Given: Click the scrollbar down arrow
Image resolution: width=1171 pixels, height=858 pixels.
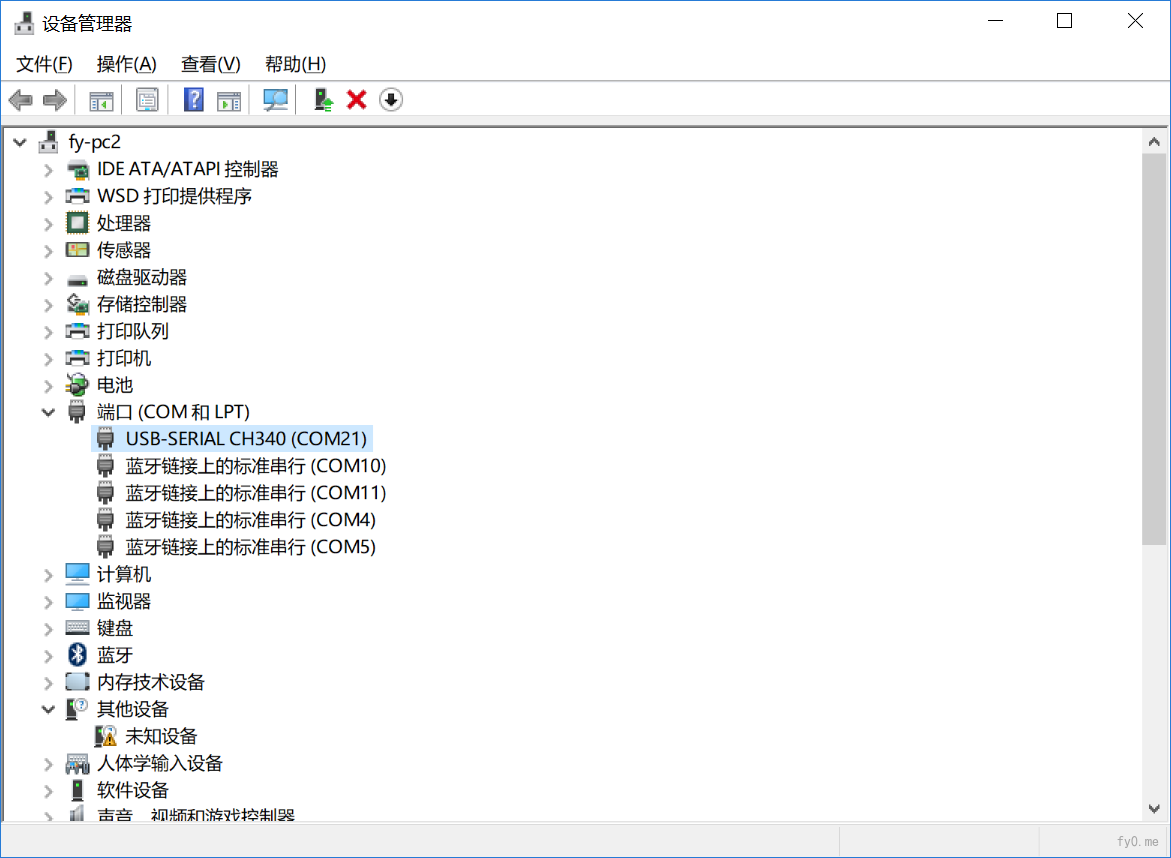Looking at the screenshot, I should click(1154, 809).
